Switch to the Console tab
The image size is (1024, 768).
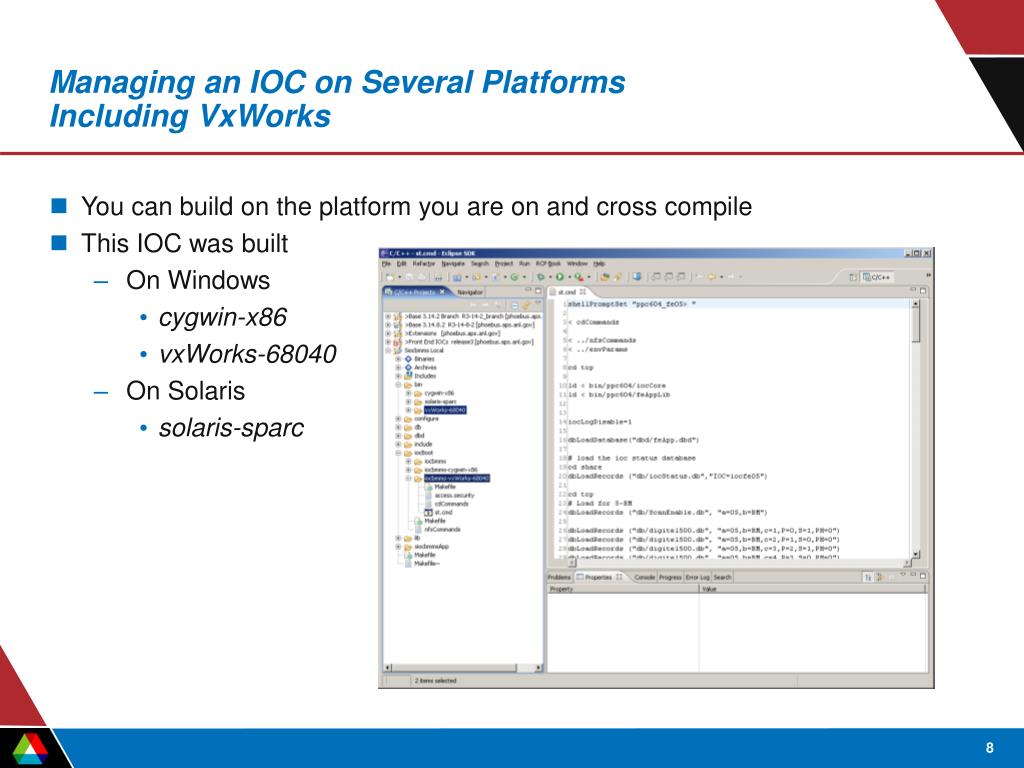coord(645,577)
